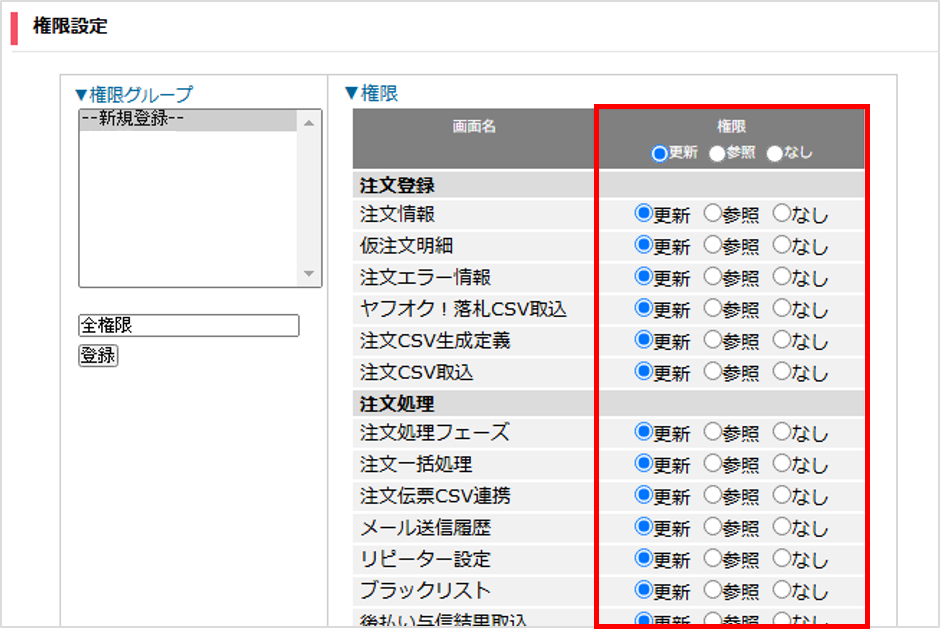Set 注文情報 permission to 参照
This screenshot has height=629, width=940.
coord(712,213)
